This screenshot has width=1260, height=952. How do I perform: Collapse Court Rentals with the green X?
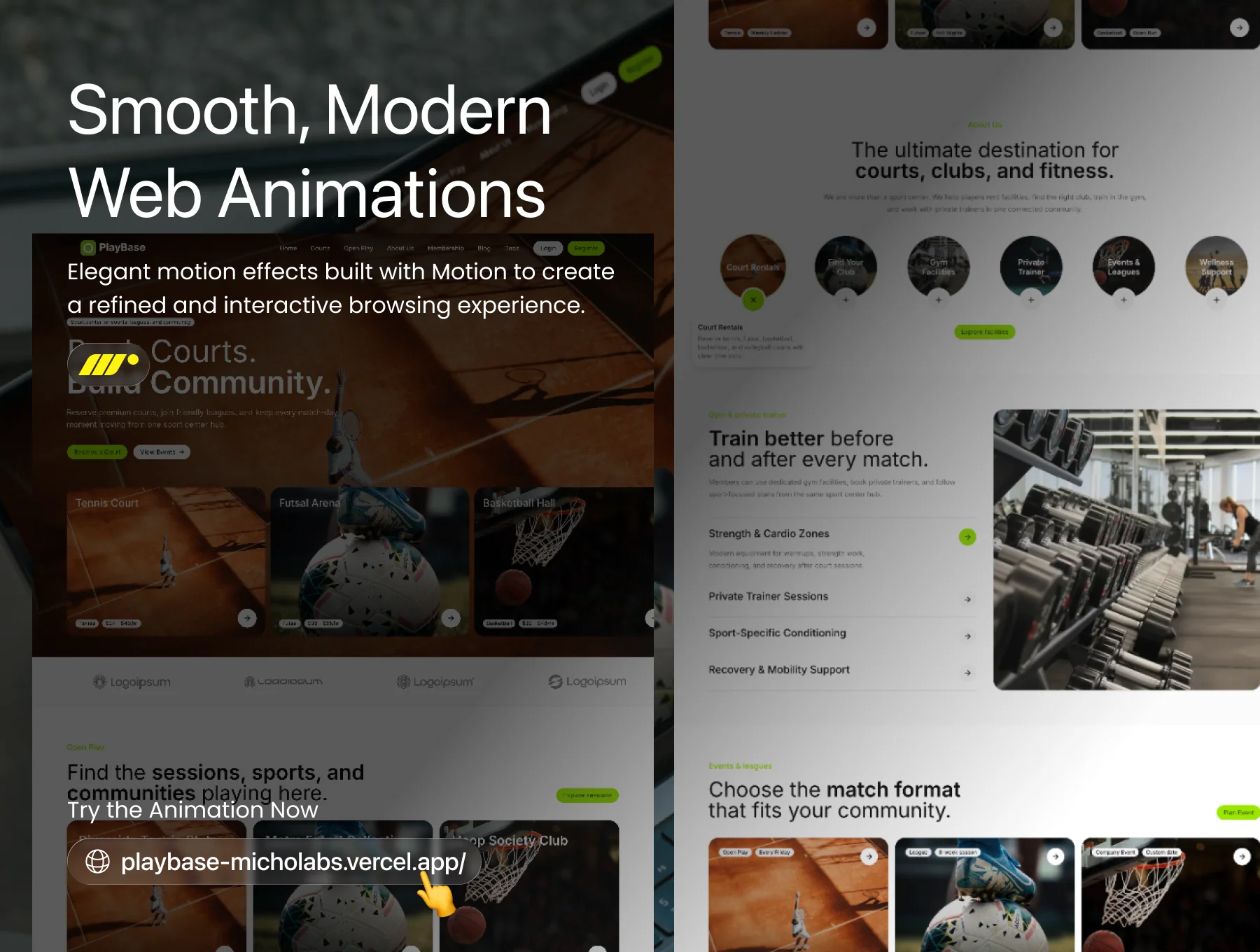point(753,300)
